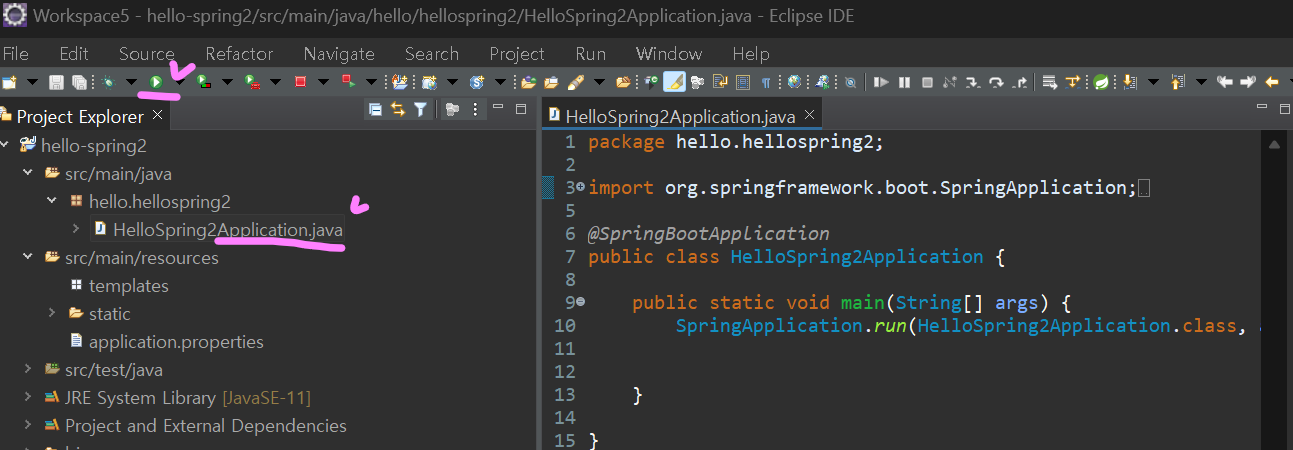
Task: Open the dropdown arrow next to Debug icon
Action: coord(132,81)
